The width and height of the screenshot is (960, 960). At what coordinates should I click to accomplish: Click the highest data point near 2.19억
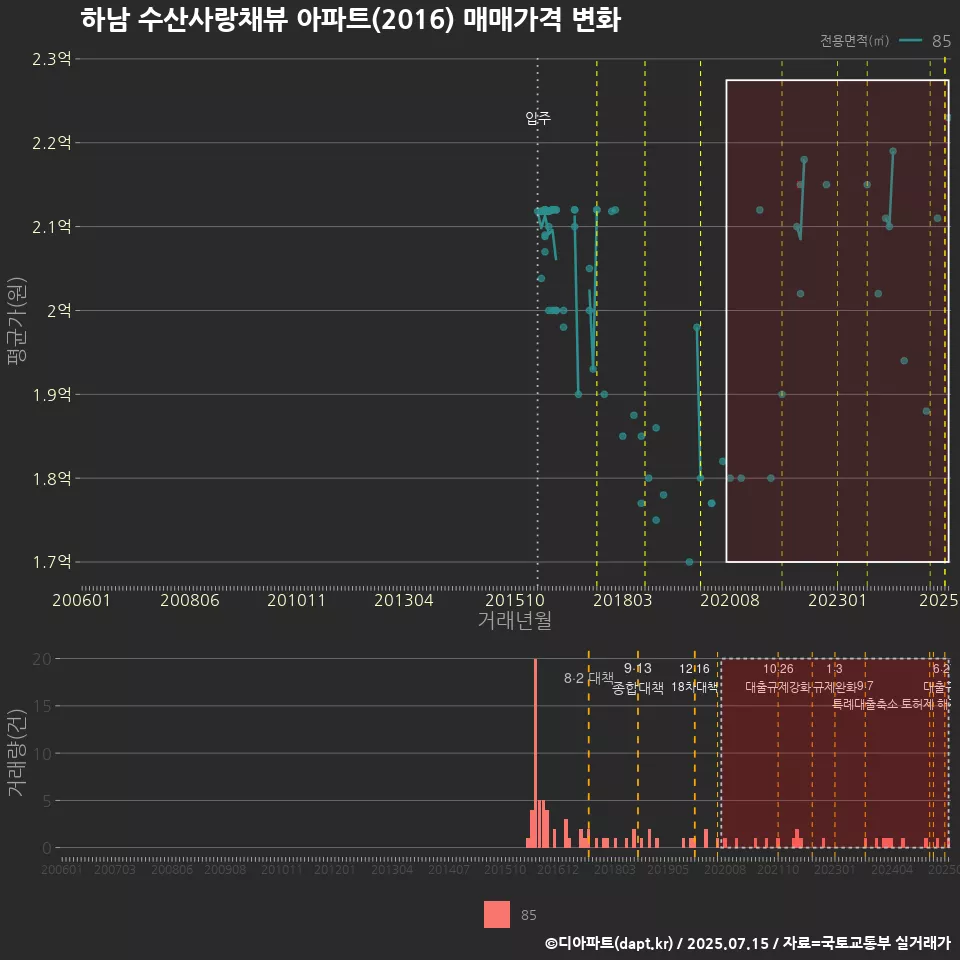click(893, 151)
